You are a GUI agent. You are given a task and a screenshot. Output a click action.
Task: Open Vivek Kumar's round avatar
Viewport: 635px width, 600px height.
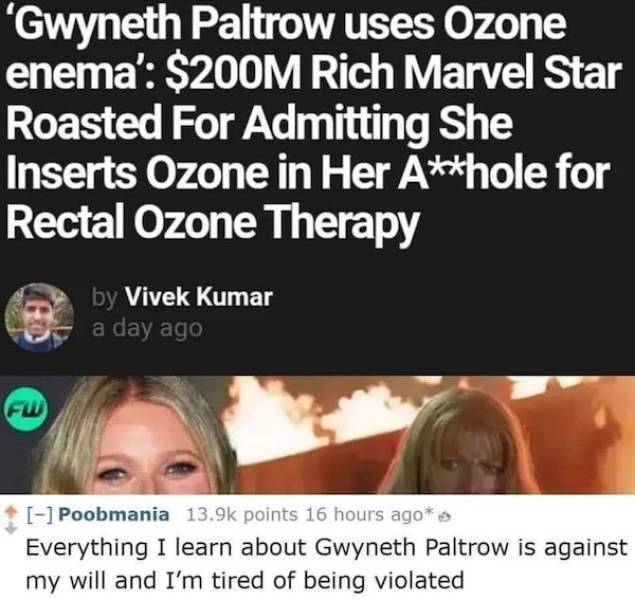[x=39, y=317]
